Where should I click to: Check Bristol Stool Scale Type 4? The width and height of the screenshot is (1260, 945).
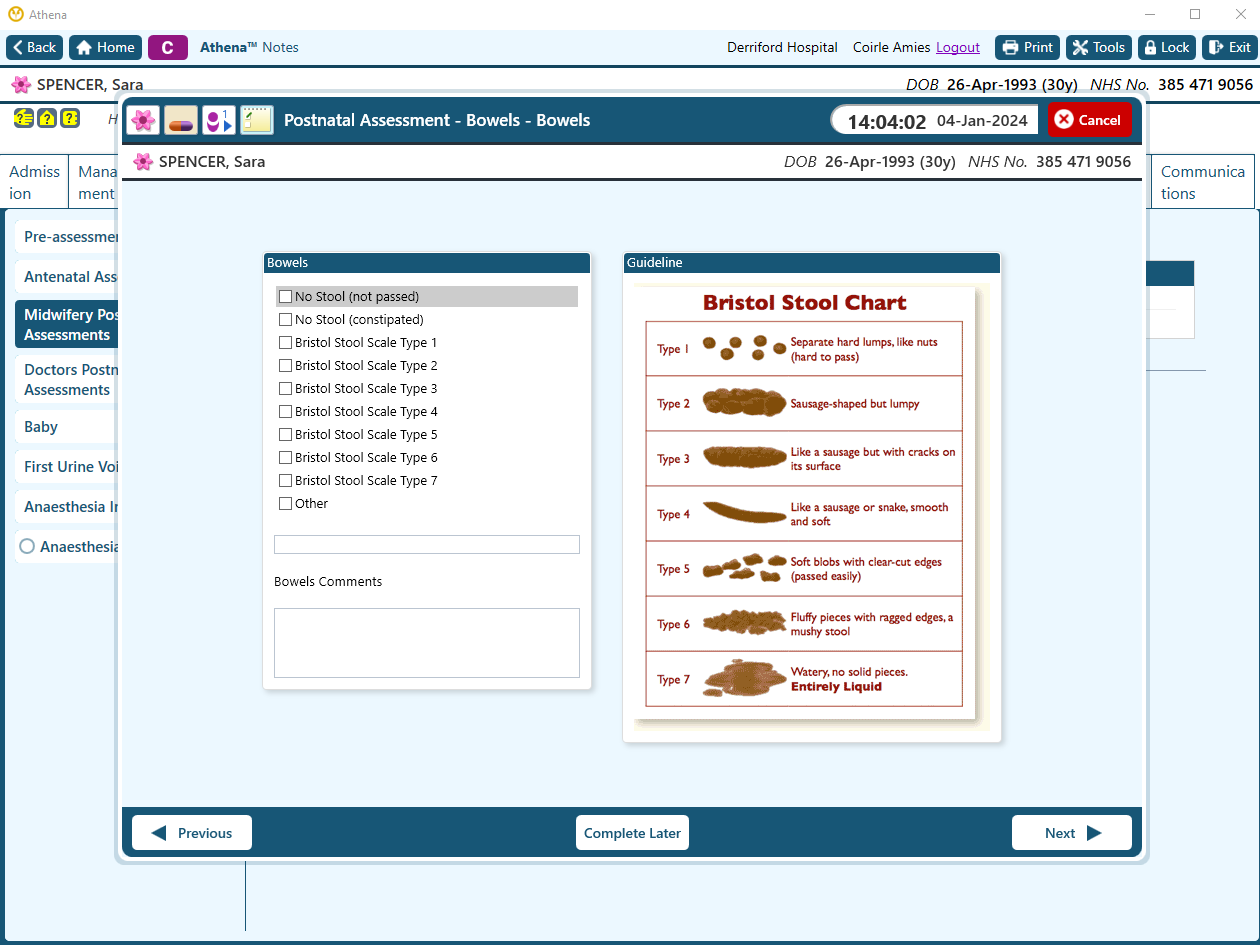pos(286,412)
